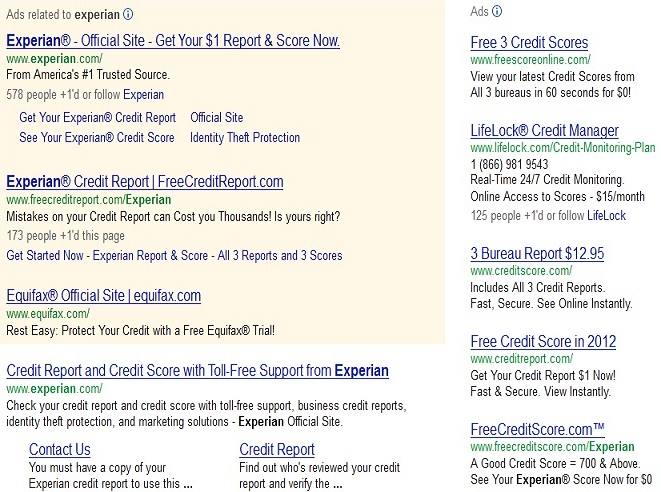The height and width of the screenshot is (492, 661).
Task: Click the 'All 3 Reports and 3 Scores' link
Action: (x=280, y=255)
